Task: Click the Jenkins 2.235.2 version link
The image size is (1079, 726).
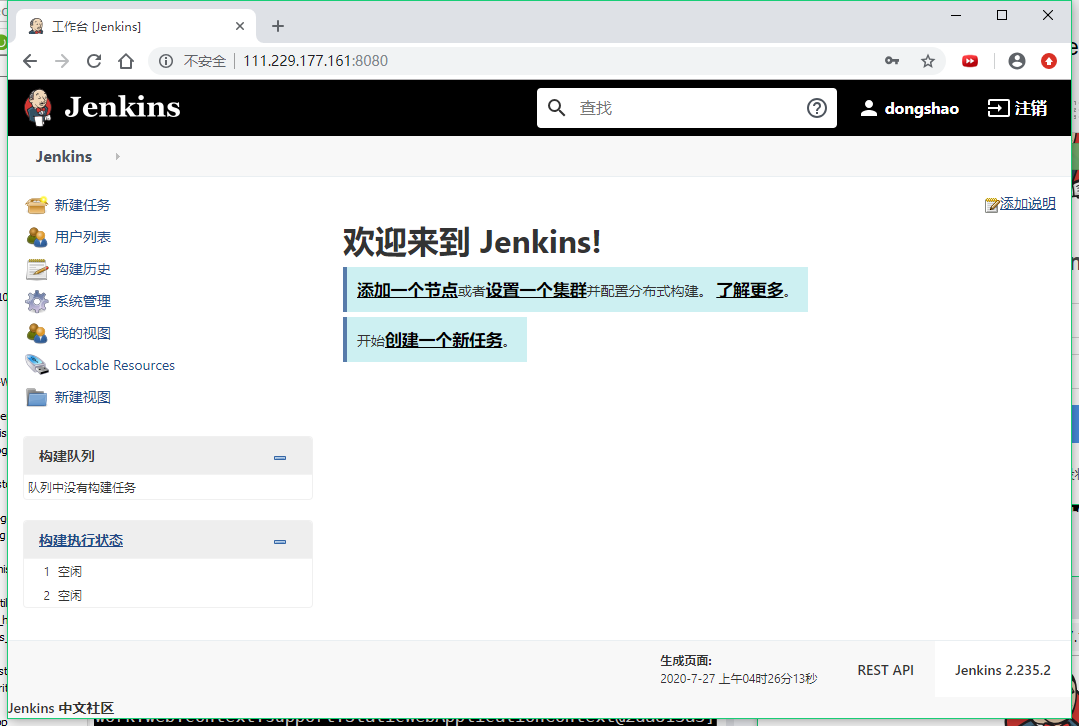Action: (x=1003, y=670)
